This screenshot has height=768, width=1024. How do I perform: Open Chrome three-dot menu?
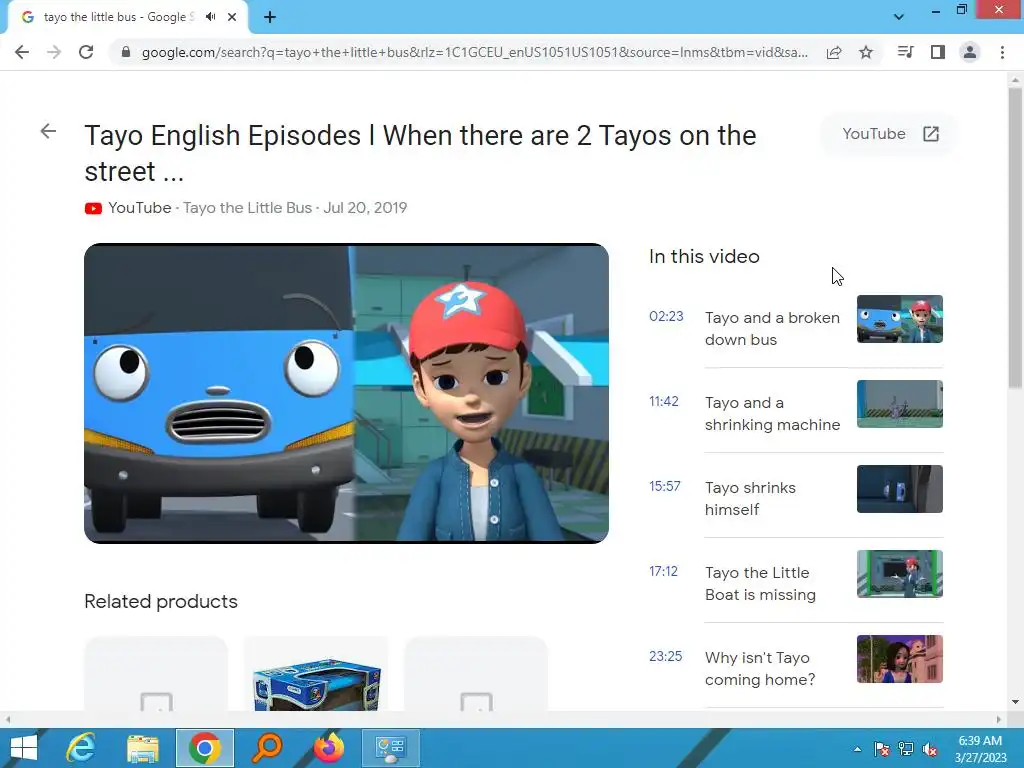point(1002,52)
